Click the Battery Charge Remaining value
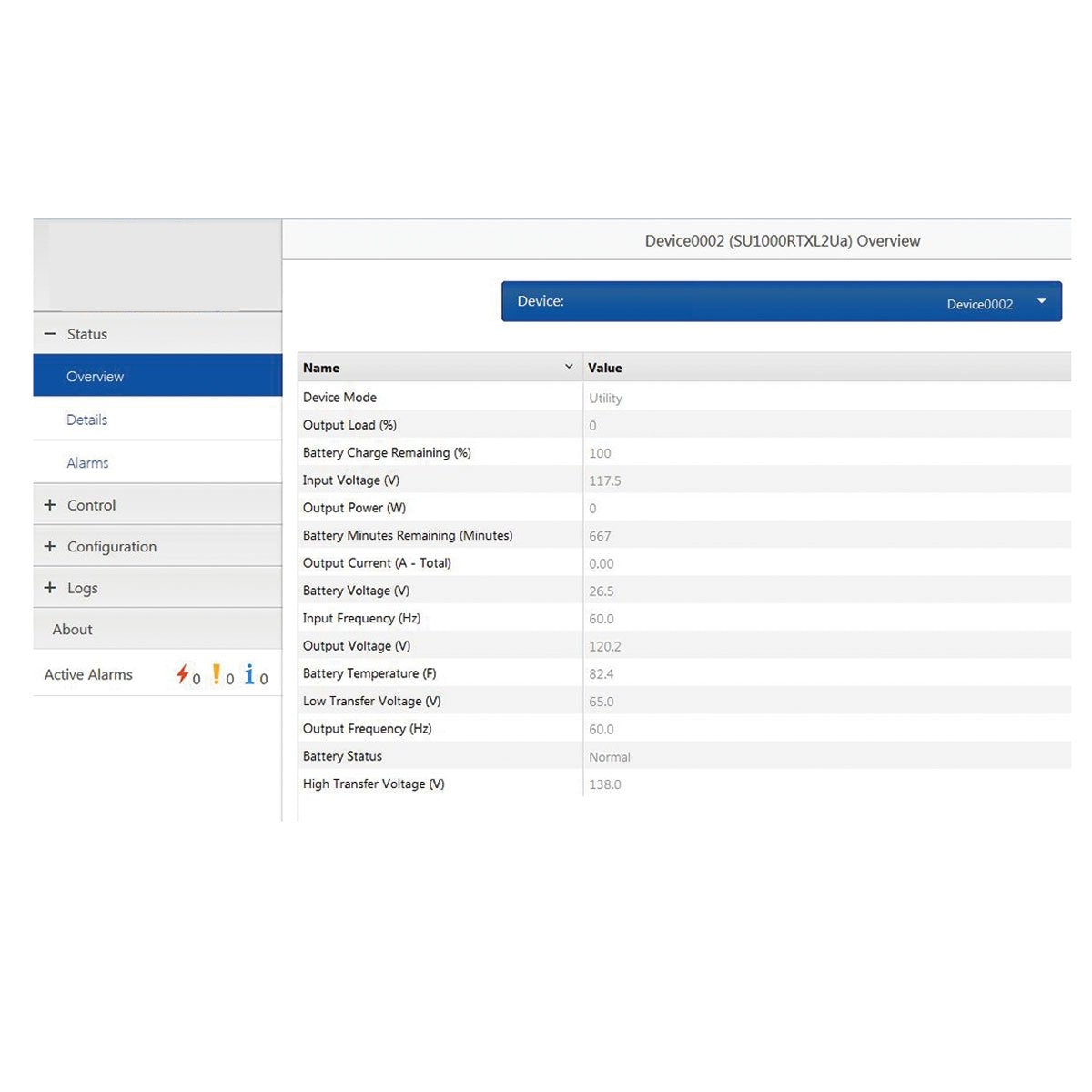 [601, 452]
